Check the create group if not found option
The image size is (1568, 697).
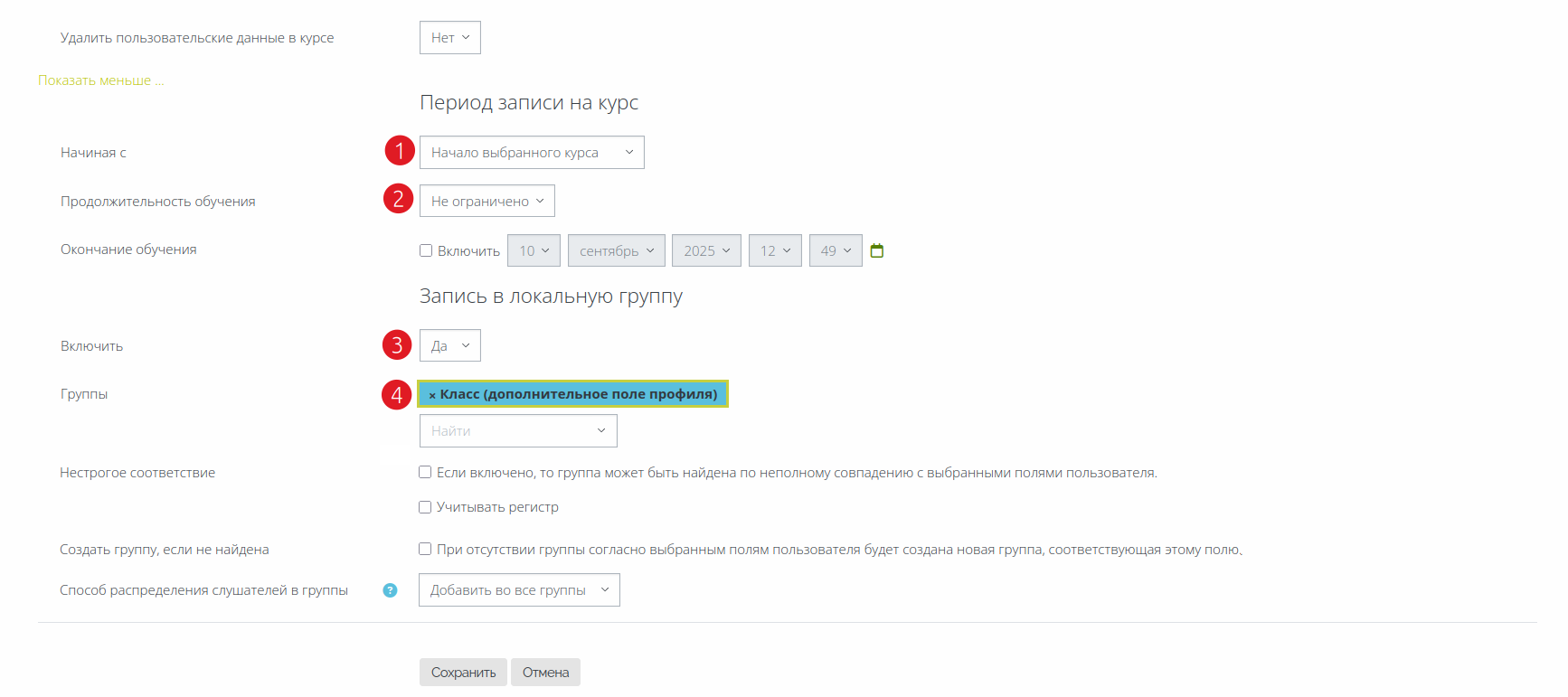(425, 549)
